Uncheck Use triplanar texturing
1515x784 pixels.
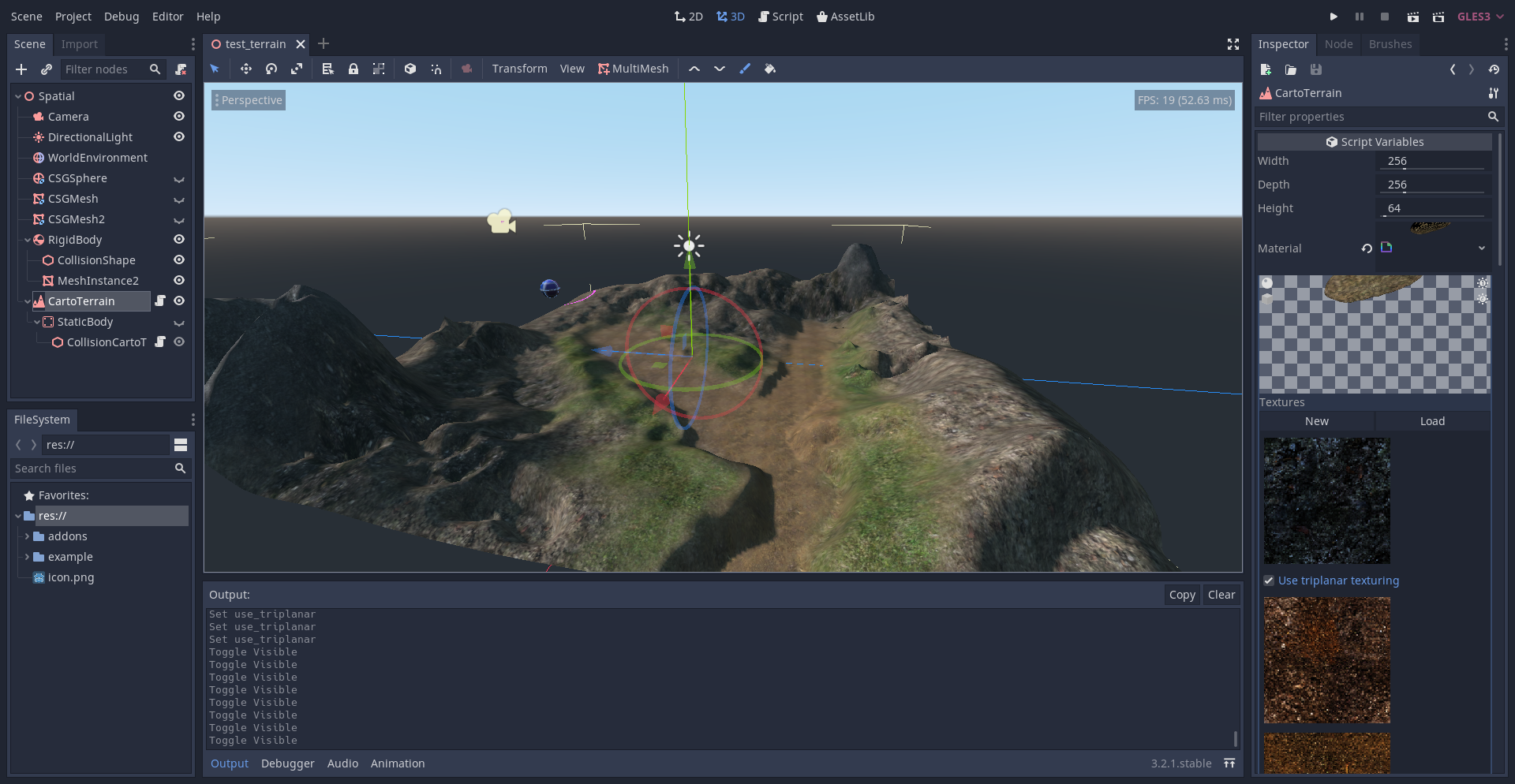point(1269,581)
